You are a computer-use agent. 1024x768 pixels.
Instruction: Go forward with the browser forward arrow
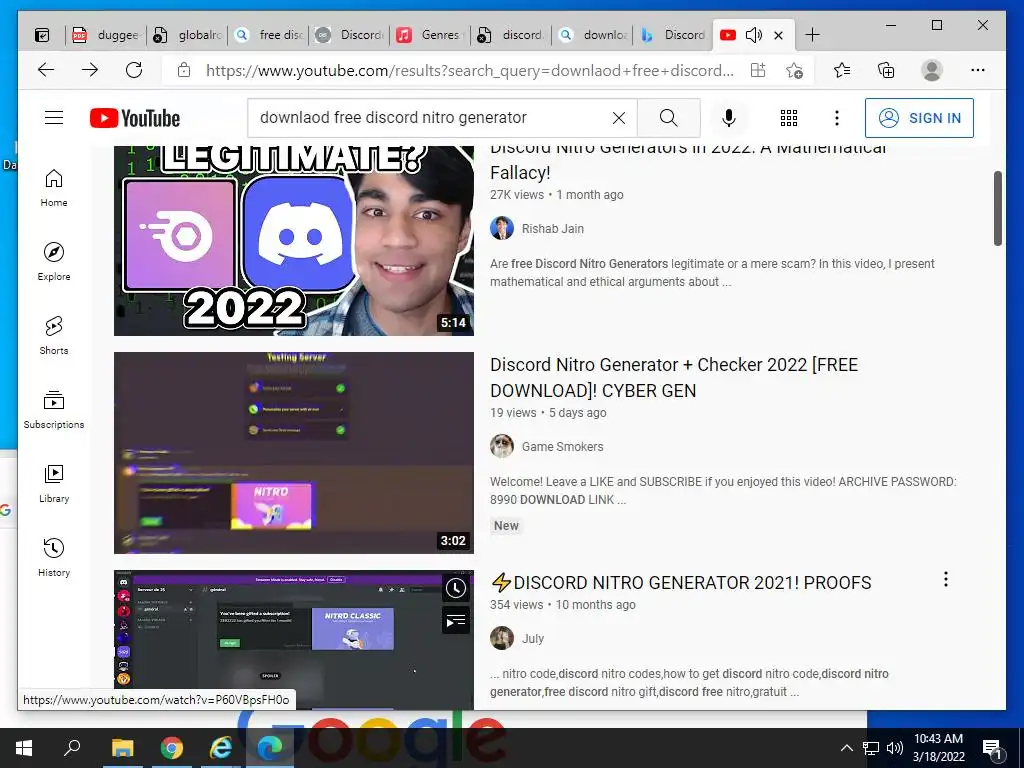[x=89, y=70]
